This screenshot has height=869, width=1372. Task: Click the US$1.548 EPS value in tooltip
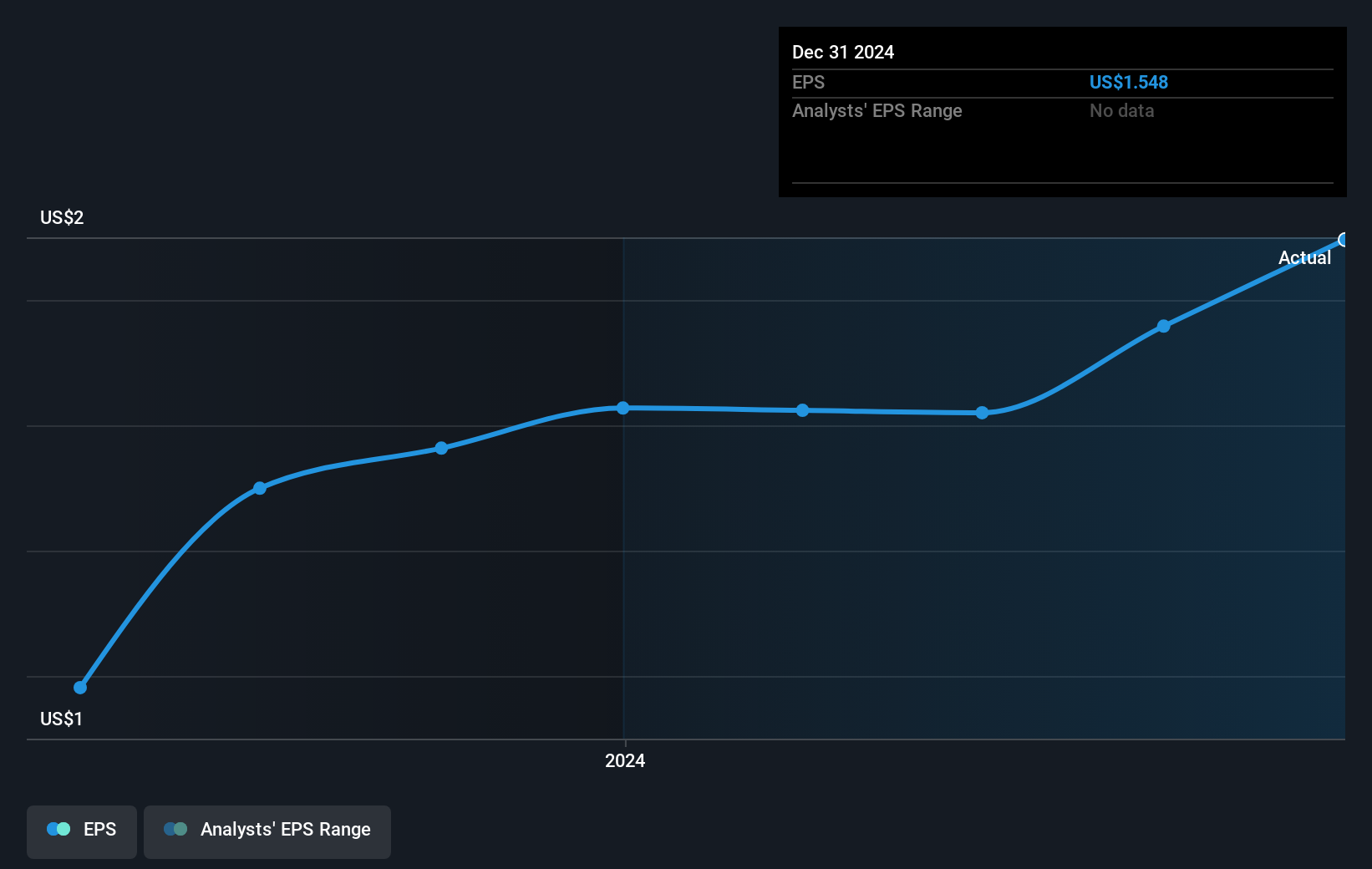click(1129, 83)
